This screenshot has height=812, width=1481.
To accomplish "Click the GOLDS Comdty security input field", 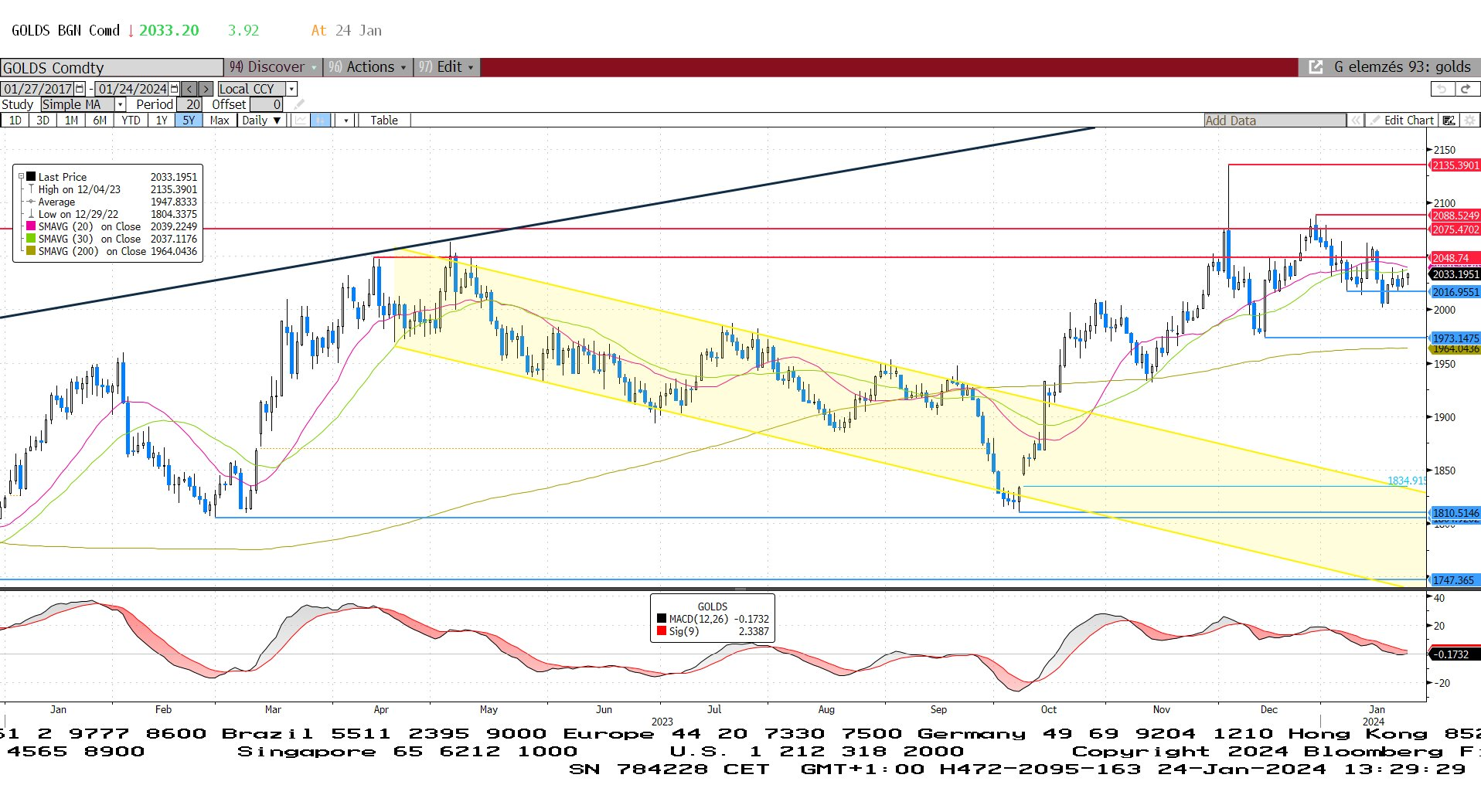I will coord(112,67).
